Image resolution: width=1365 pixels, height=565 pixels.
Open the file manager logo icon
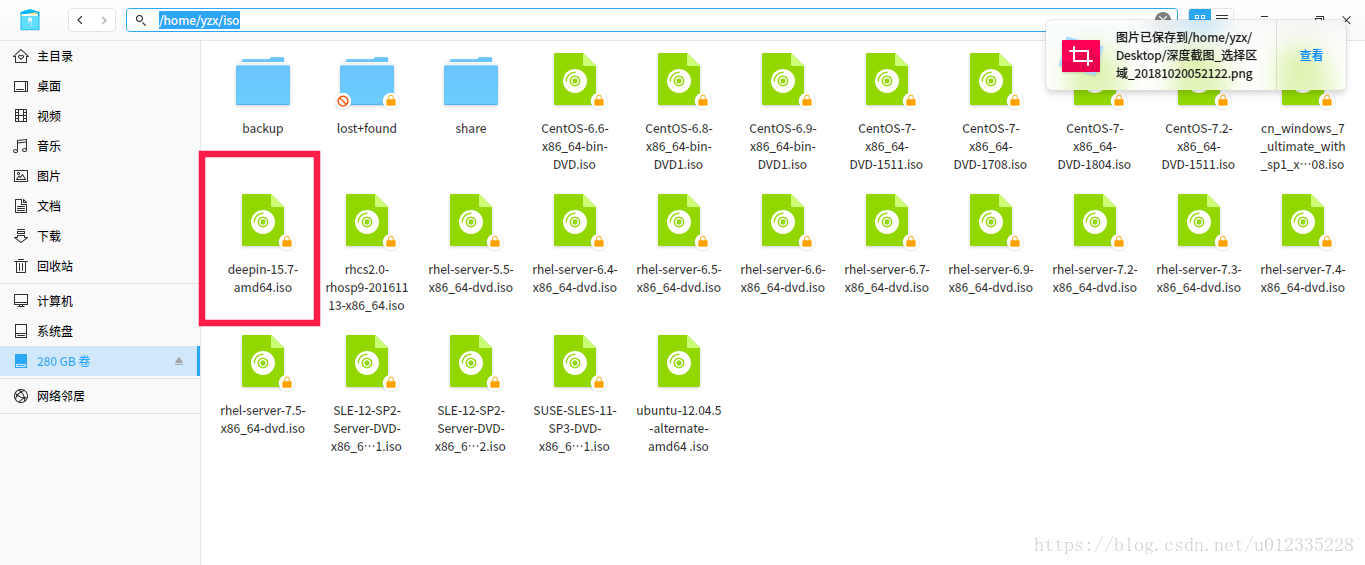click(30, 20)
